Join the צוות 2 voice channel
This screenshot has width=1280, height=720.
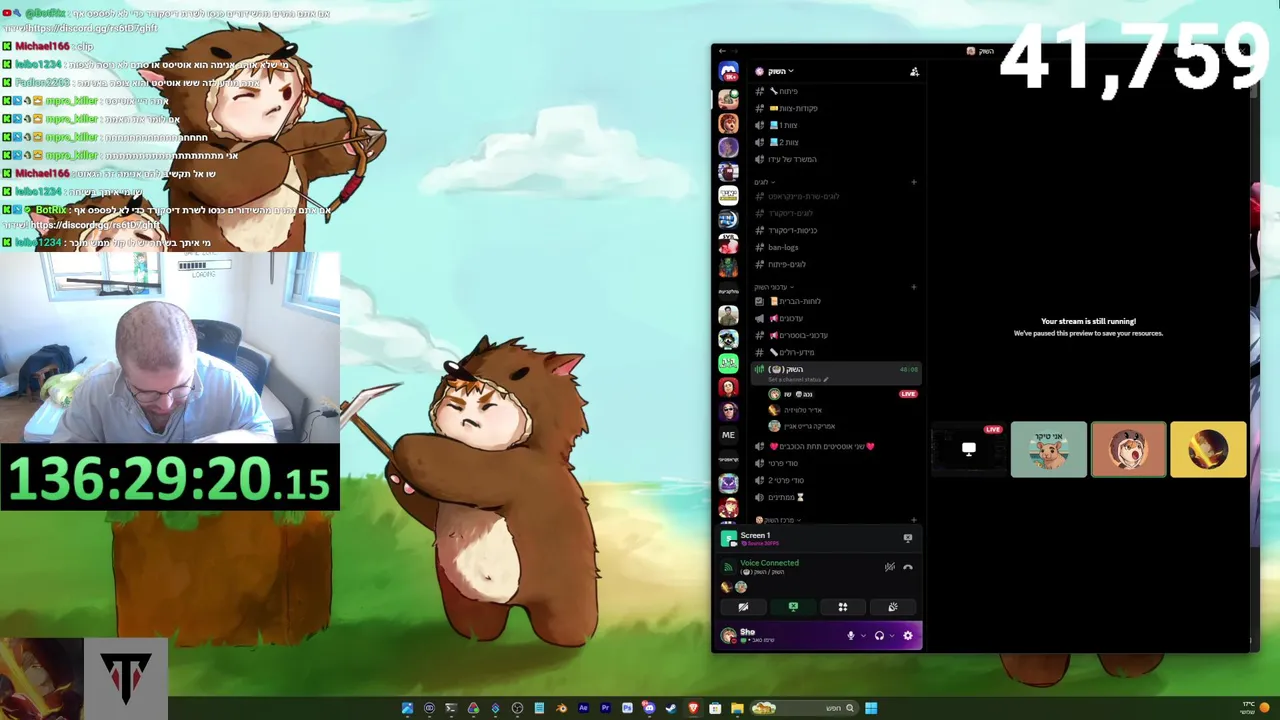click(836, 142)
